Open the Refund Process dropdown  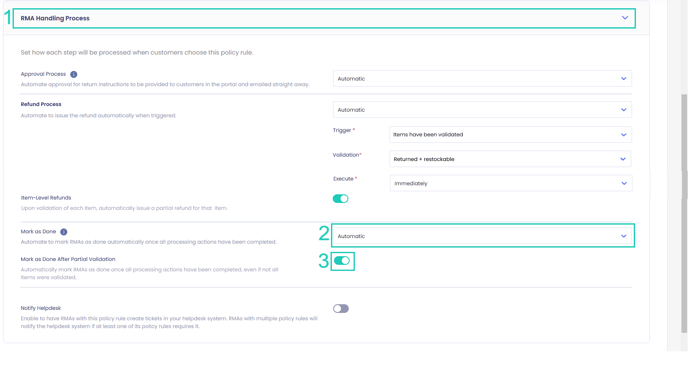pyautogui.click(x=482, y=110)
